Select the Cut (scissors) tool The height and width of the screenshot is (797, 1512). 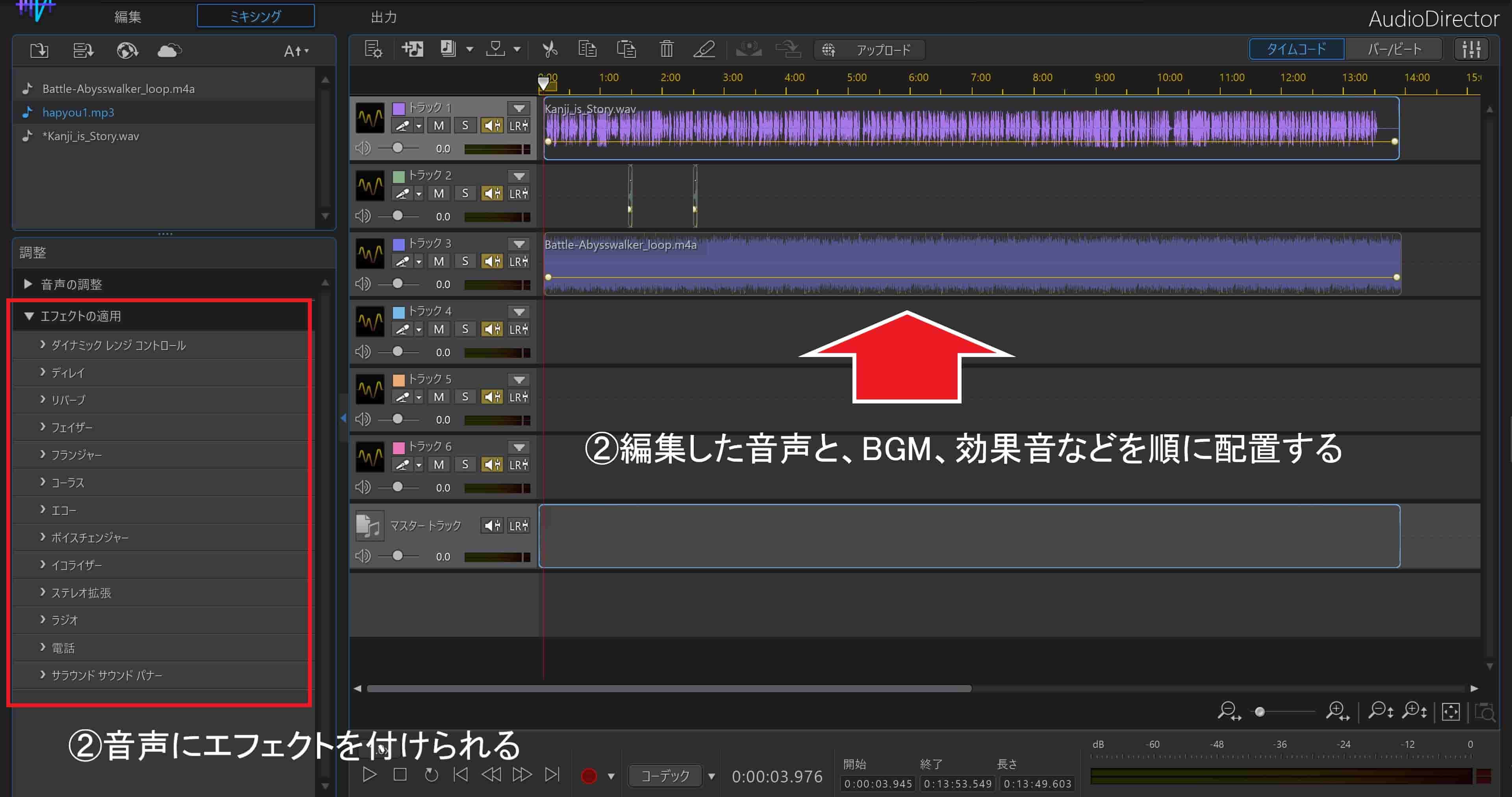click(550, 49)
